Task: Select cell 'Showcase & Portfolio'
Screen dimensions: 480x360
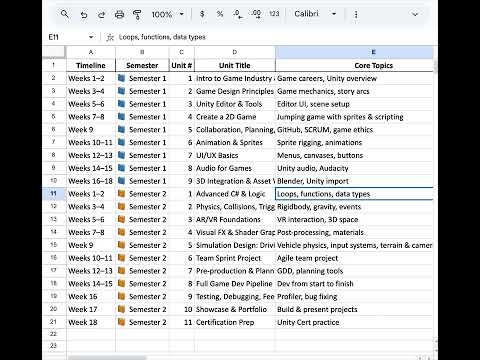Action: tap(235, 309)
